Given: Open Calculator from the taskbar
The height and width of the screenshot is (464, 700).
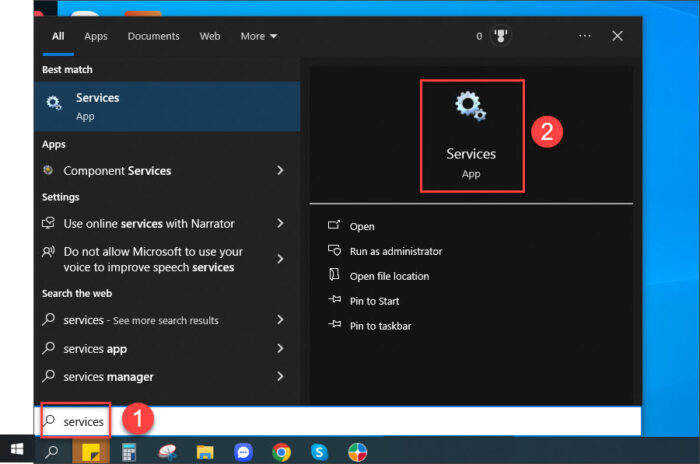Looking at the screenshot, I should (x=129, y=452).
